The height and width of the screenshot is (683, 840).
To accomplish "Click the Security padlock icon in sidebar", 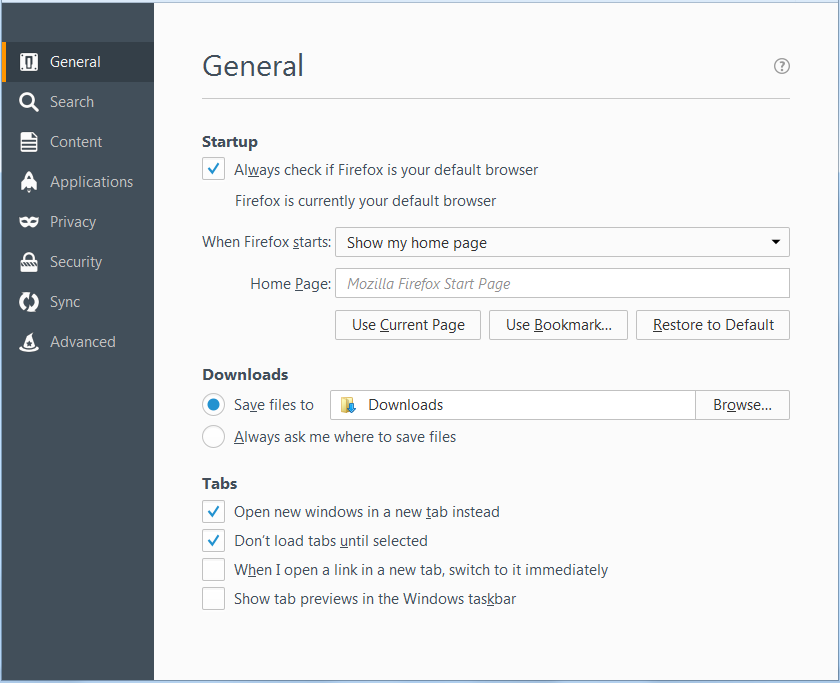I will coord(29,262).
